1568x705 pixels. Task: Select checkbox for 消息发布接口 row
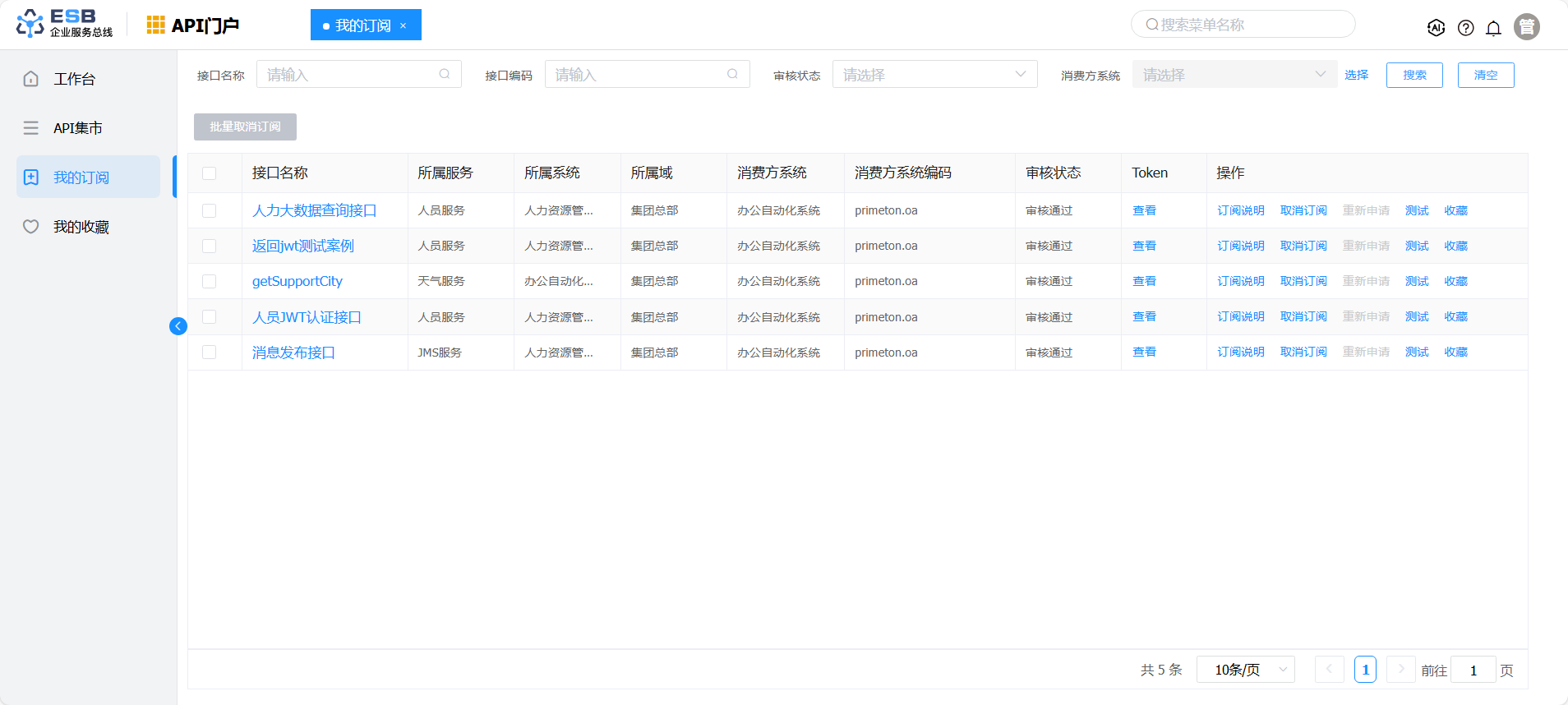point(210,352)
